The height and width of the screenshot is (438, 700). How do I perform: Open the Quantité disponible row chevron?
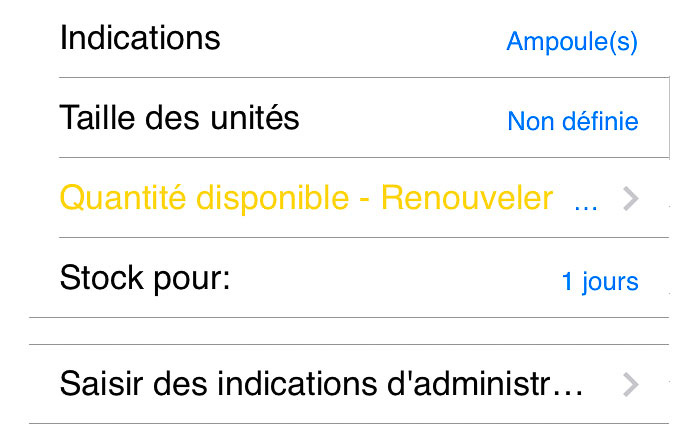630,200
